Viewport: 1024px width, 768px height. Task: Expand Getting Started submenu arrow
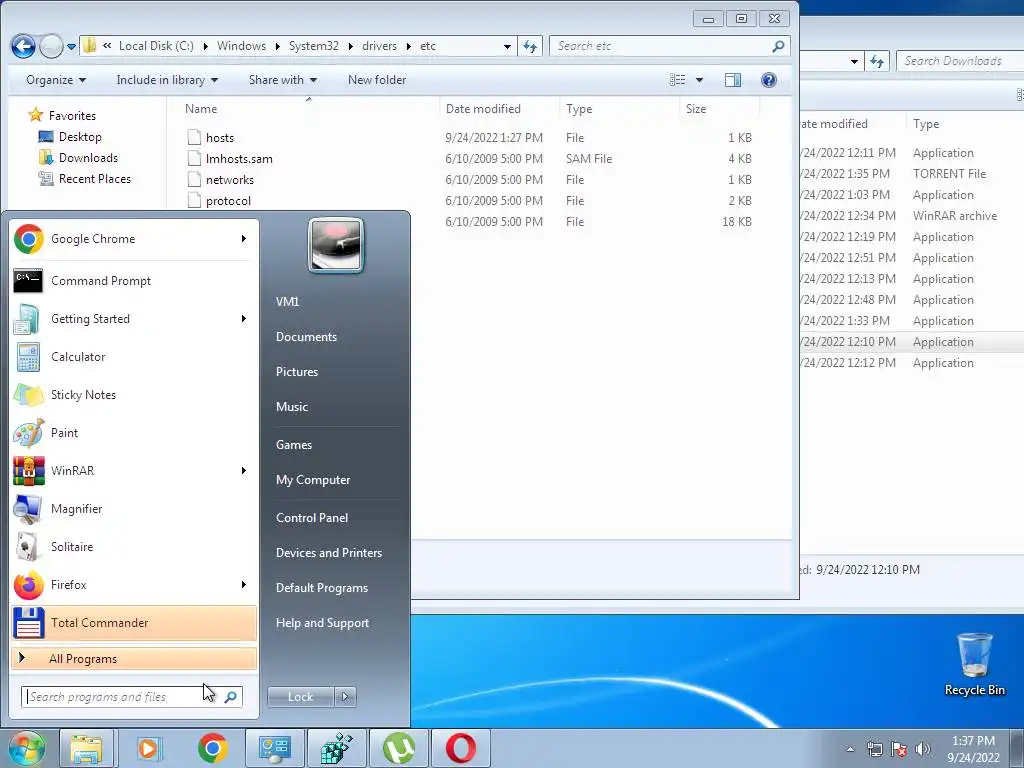point(244,319)
